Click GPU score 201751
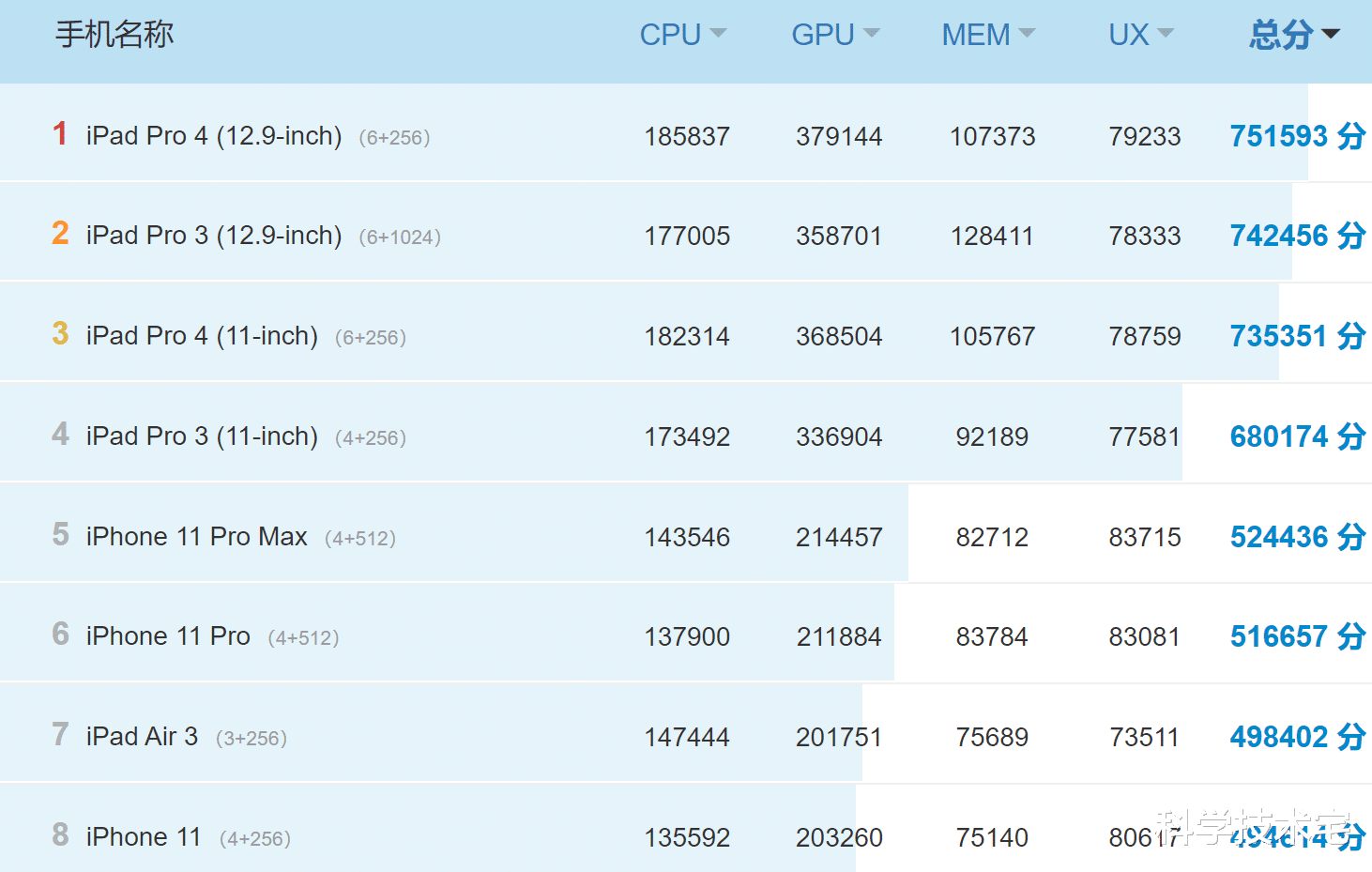This screenshot has height=872, width=1372. 839,738
